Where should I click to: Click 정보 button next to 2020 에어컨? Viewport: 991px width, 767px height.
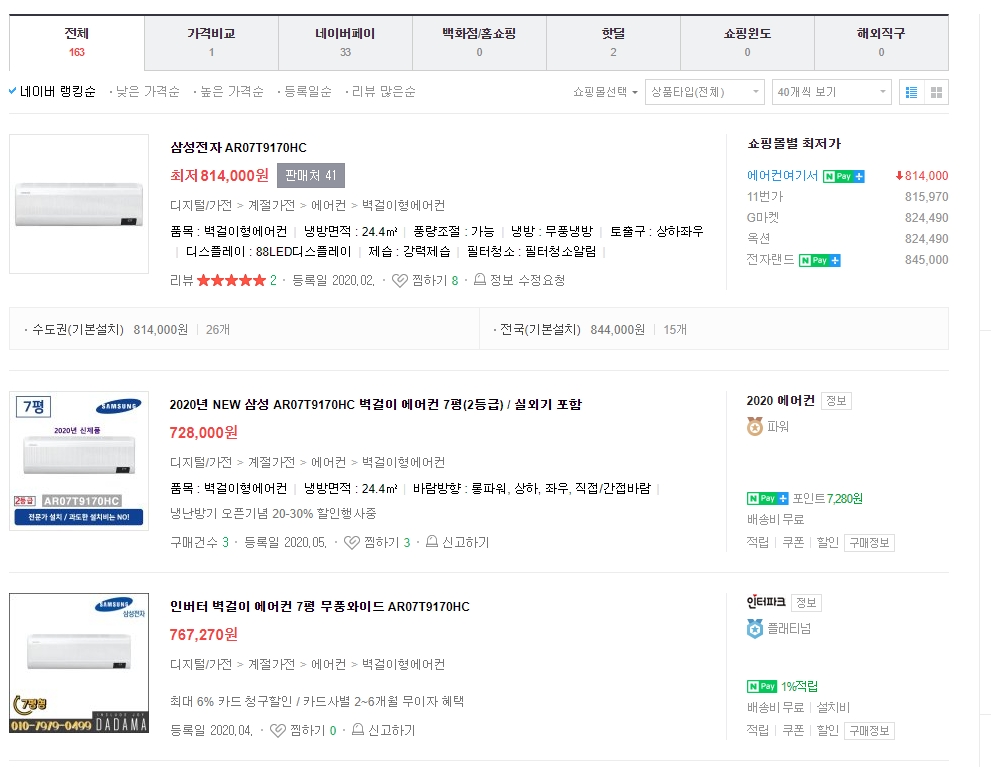[836, 401]
